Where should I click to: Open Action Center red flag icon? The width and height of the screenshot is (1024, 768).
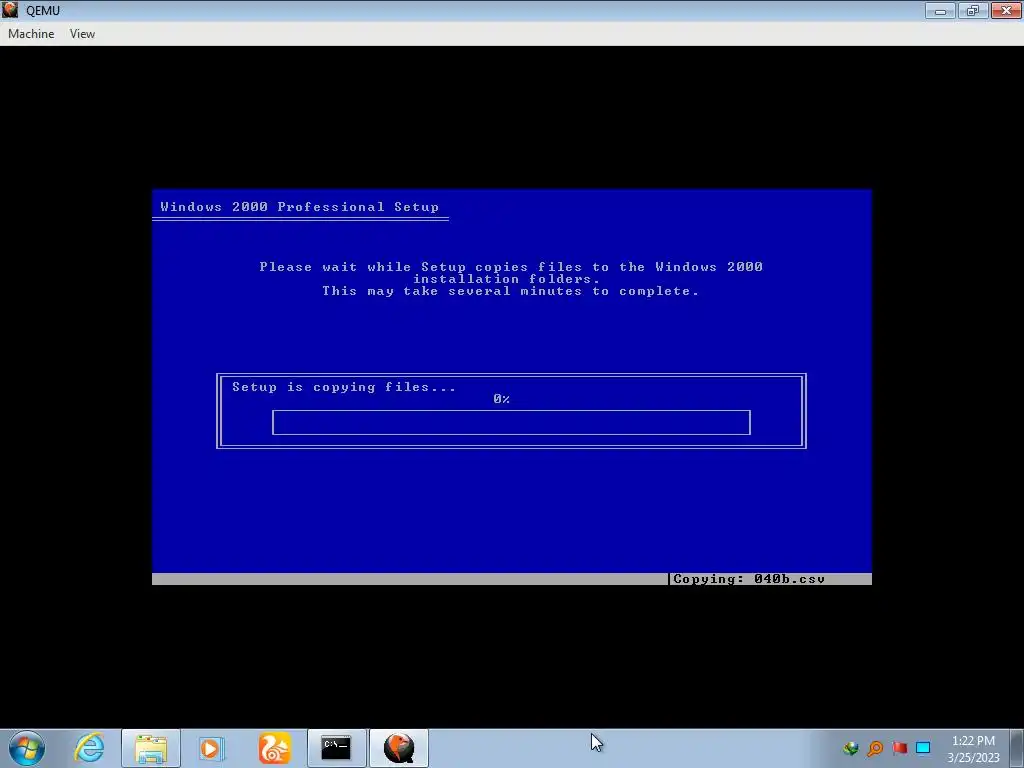point(899,748)
